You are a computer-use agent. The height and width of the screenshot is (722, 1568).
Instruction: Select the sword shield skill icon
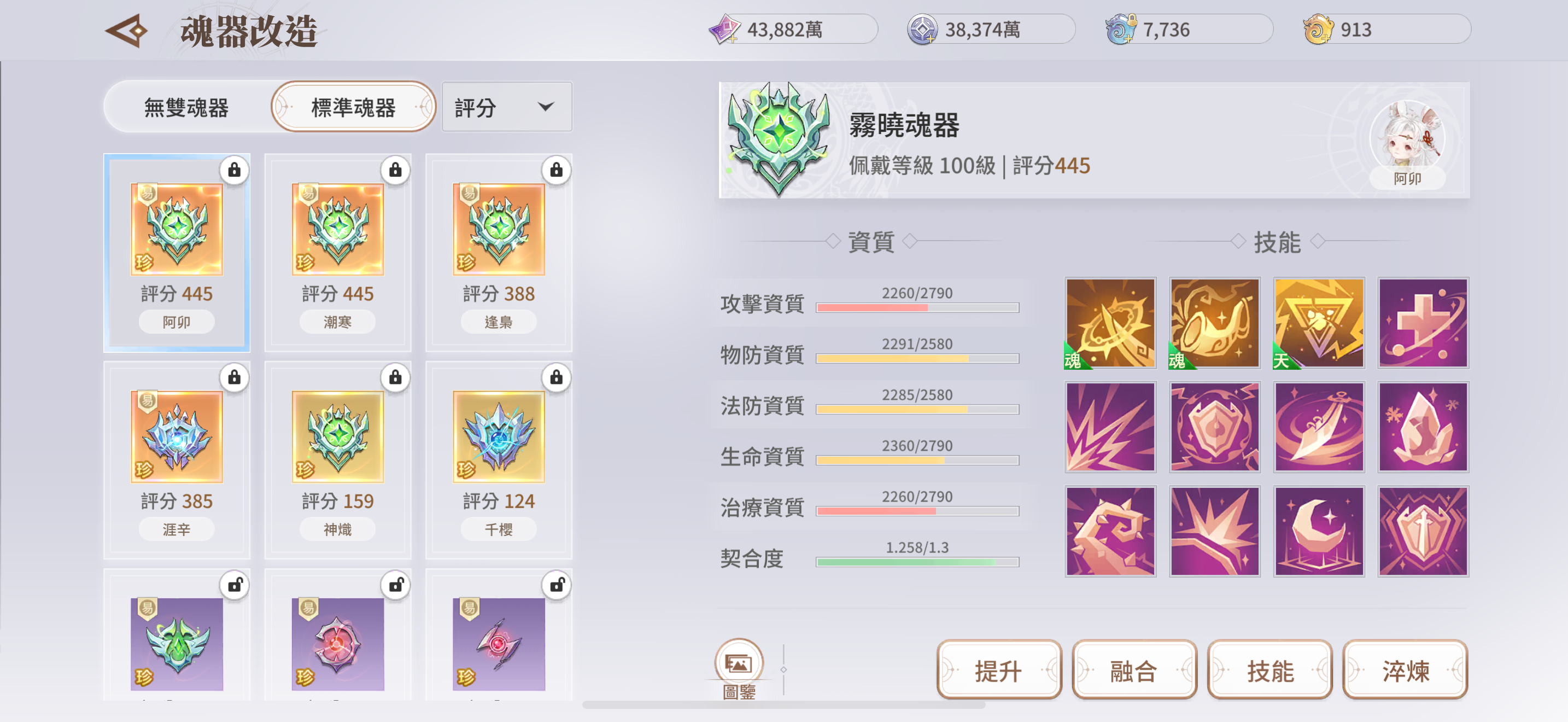tap(1423, 531)
